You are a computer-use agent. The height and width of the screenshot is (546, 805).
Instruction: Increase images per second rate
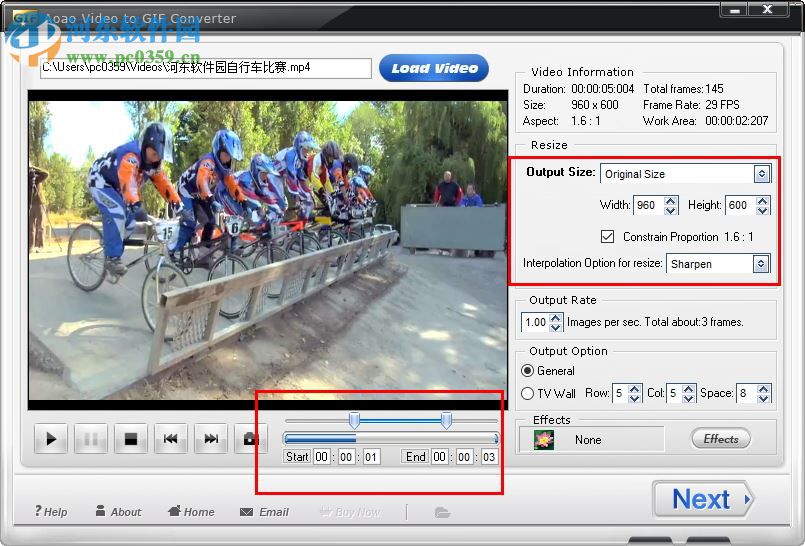(555, 318)
